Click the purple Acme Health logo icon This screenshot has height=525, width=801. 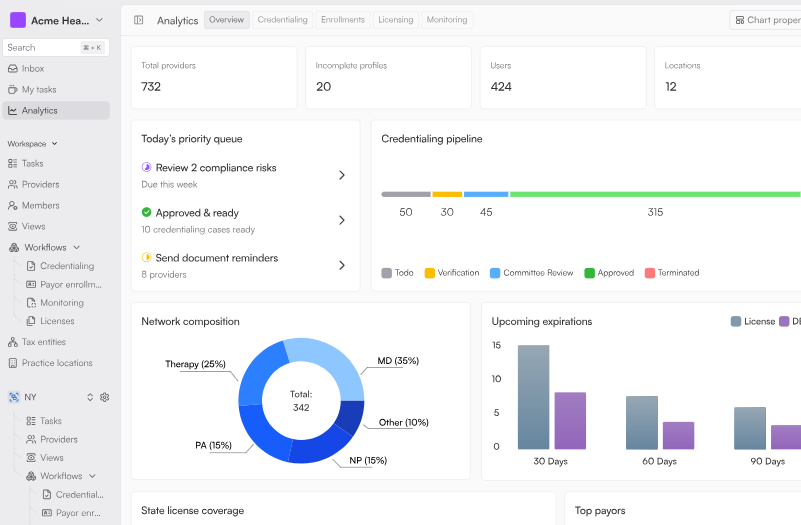(x=18, y=20)
